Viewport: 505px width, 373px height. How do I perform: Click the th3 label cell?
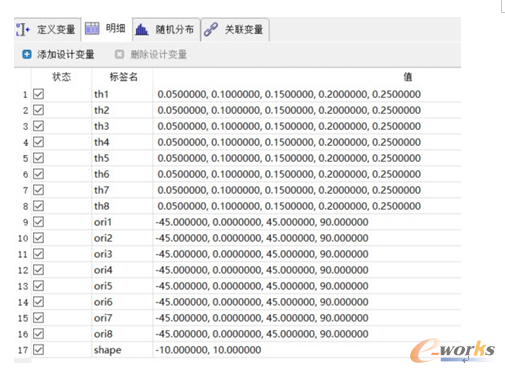click(122, 126)
